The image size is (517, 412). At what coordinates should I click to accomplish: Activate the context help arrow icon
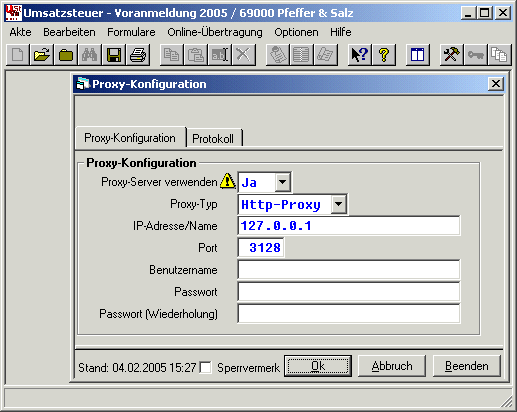[x=360, y=55]
